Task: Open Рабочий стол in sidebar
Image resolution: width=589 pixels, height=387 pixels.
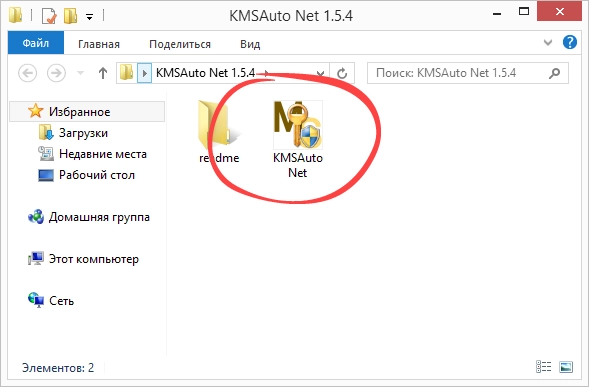Action: click(97, 175)
